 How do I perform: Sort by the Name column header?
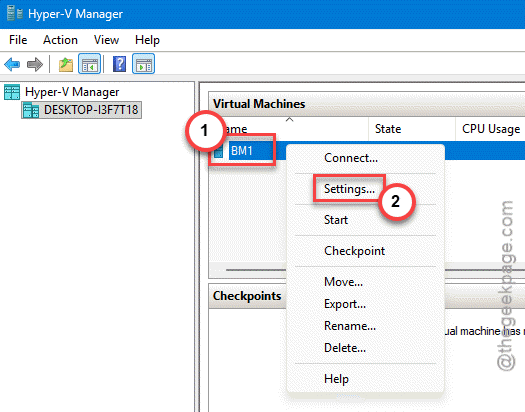click(x=289, y=129)
